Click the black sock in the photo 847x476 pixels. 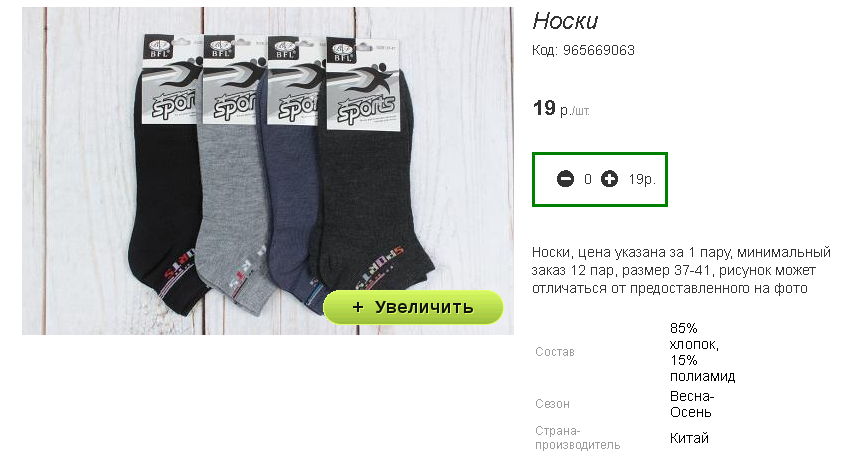(x=162, y=216)
